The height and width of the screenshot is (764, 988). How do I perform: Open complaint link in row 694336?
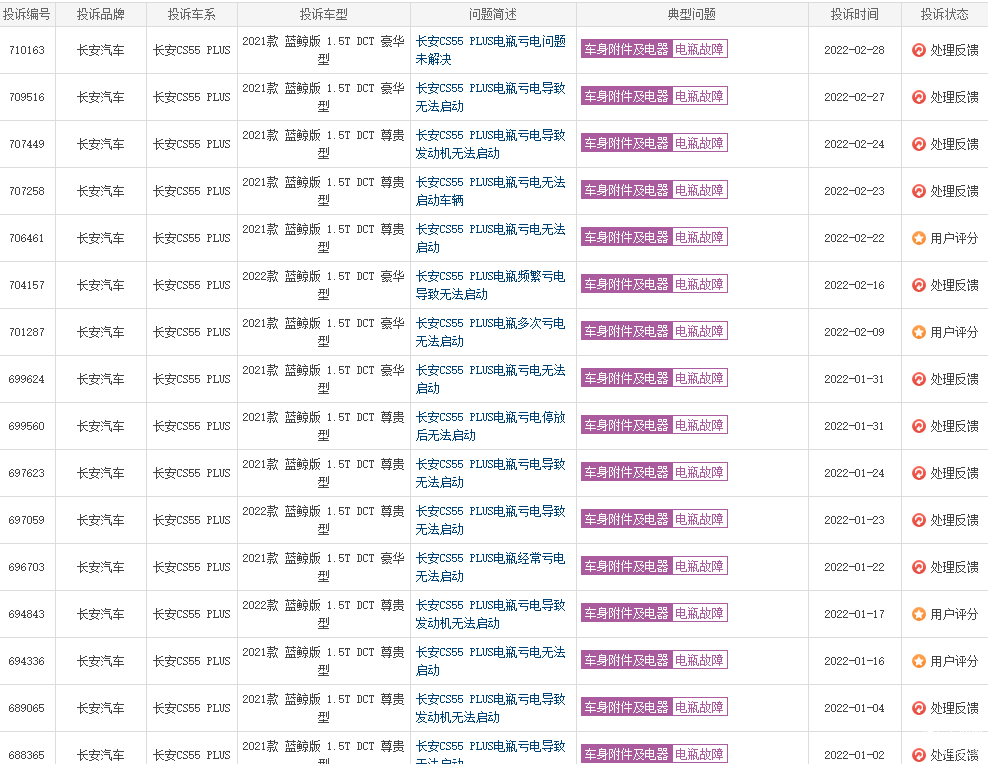[x=491, y=661]
